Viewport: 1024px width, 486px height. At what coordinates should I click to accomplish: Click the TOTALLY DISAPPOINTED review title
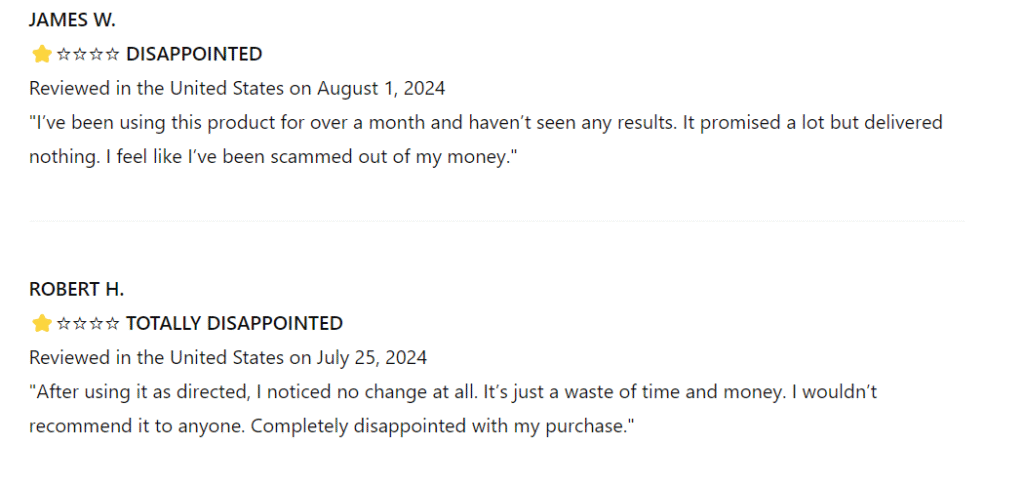pyautogui.click(x=234, y=323)
